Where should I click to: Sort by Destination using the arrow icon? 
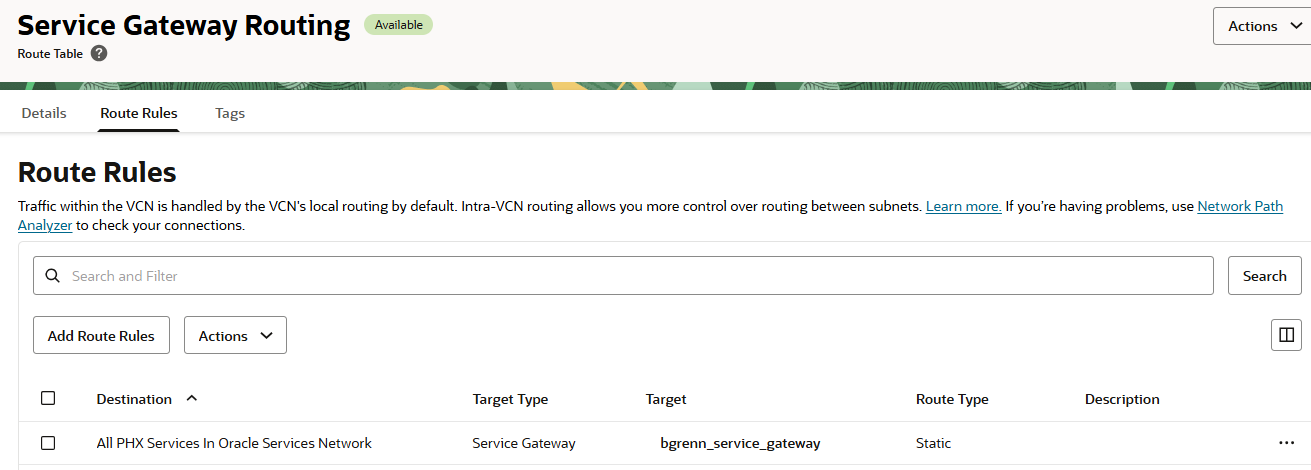192,399
